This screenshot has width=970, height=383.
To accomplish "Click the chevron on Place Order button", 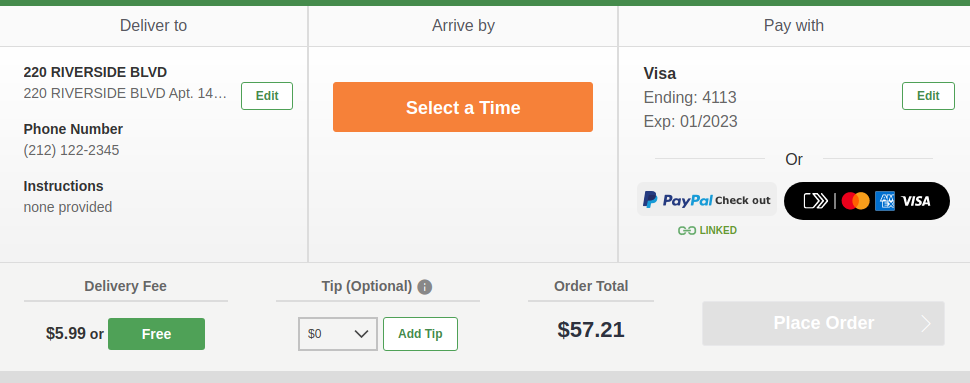I will click(x=926, y=324).
